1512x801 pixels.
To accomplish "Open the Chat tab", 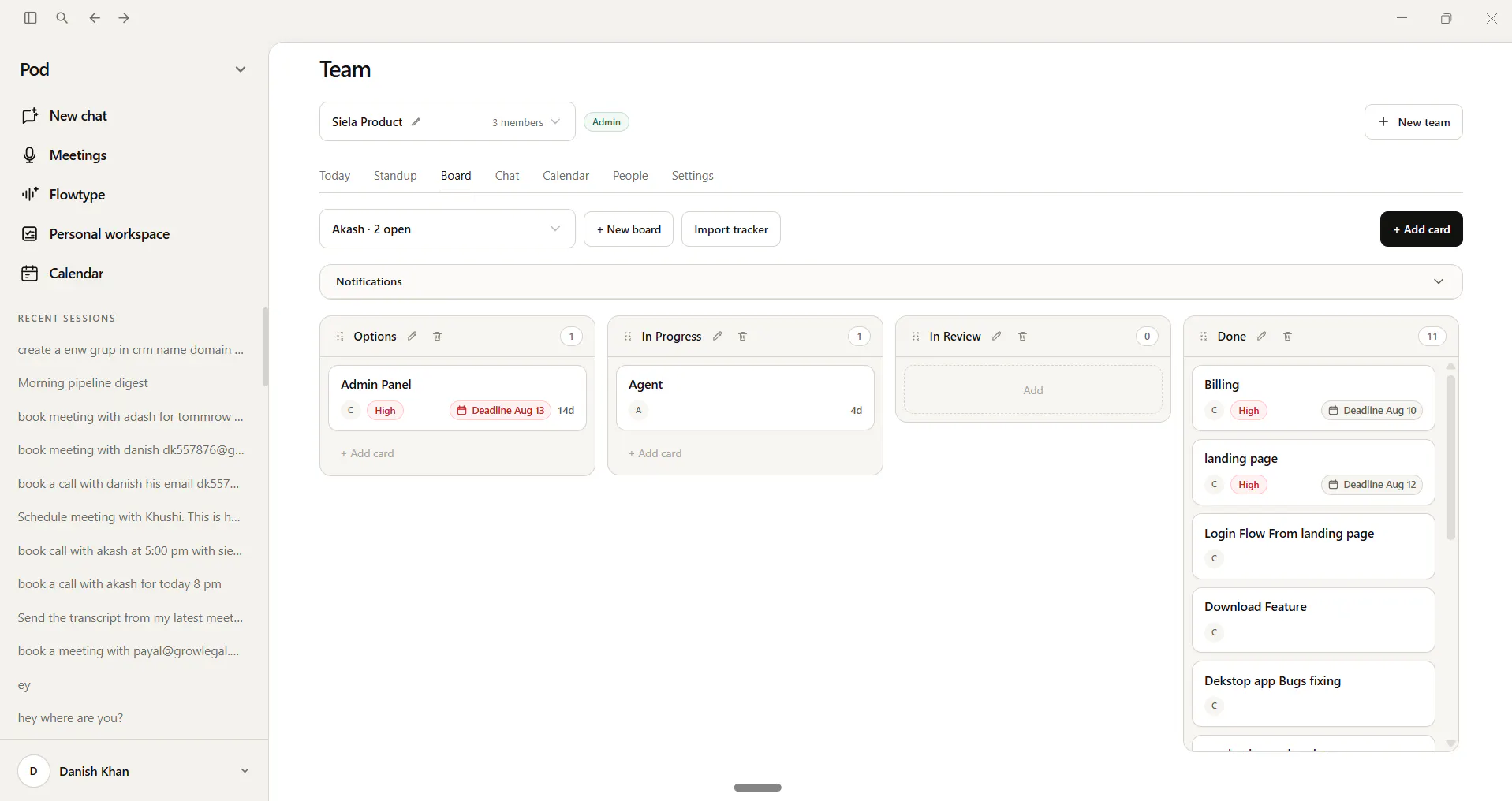I will coord(507,175).
